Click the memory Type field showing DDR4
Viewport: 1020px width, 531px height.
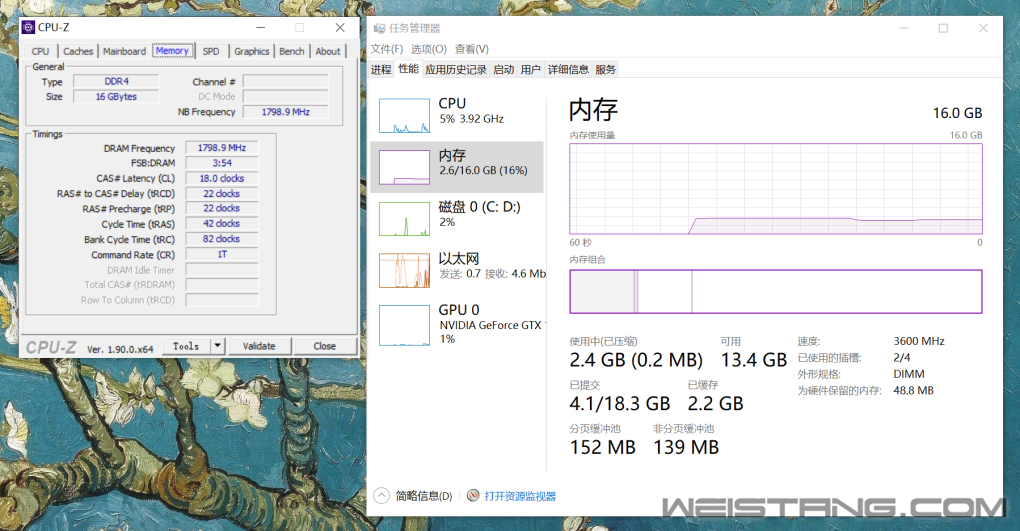[x=116, y=81]
